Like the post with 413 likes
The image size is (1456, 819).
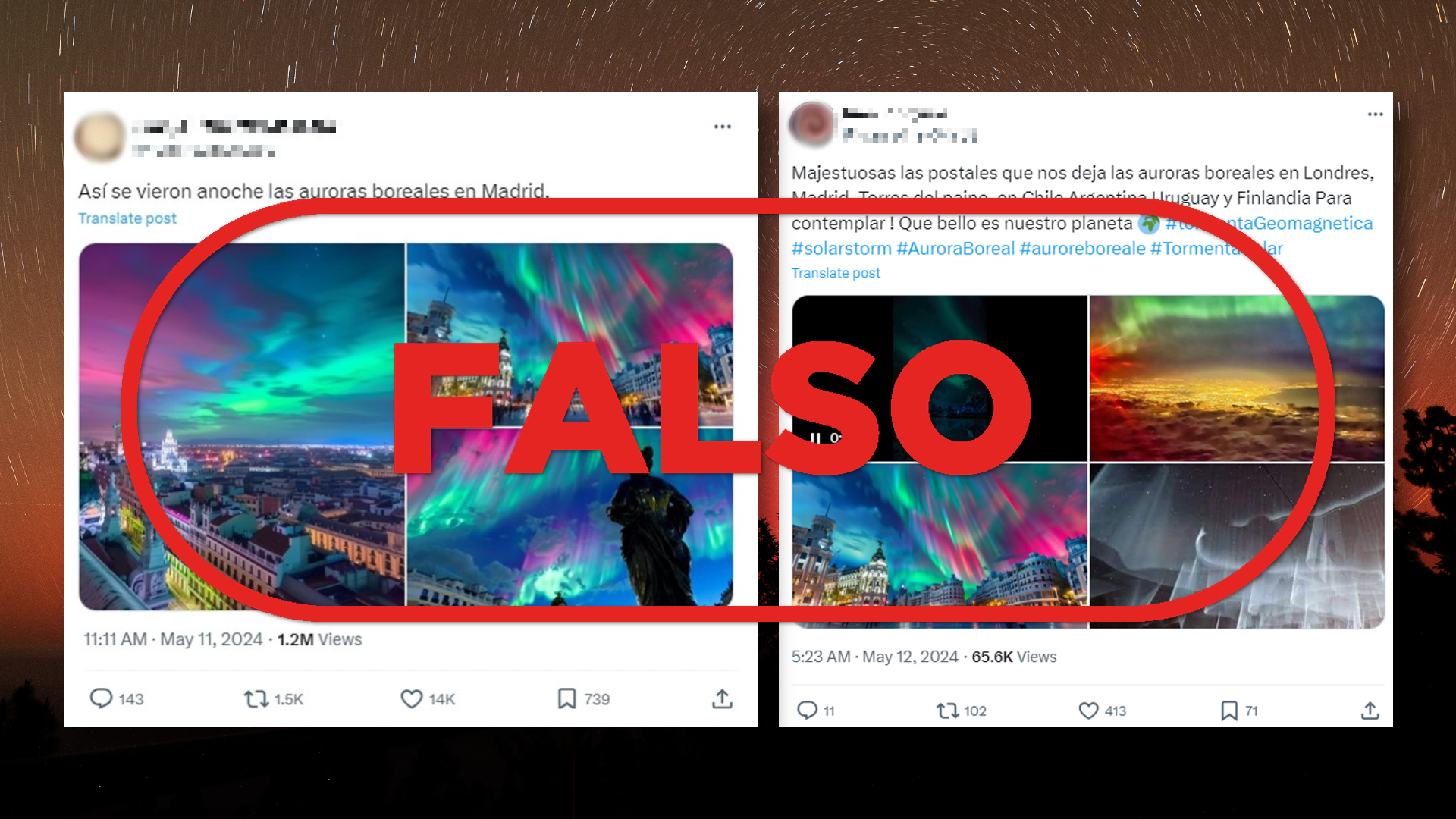pos(1088,711)
